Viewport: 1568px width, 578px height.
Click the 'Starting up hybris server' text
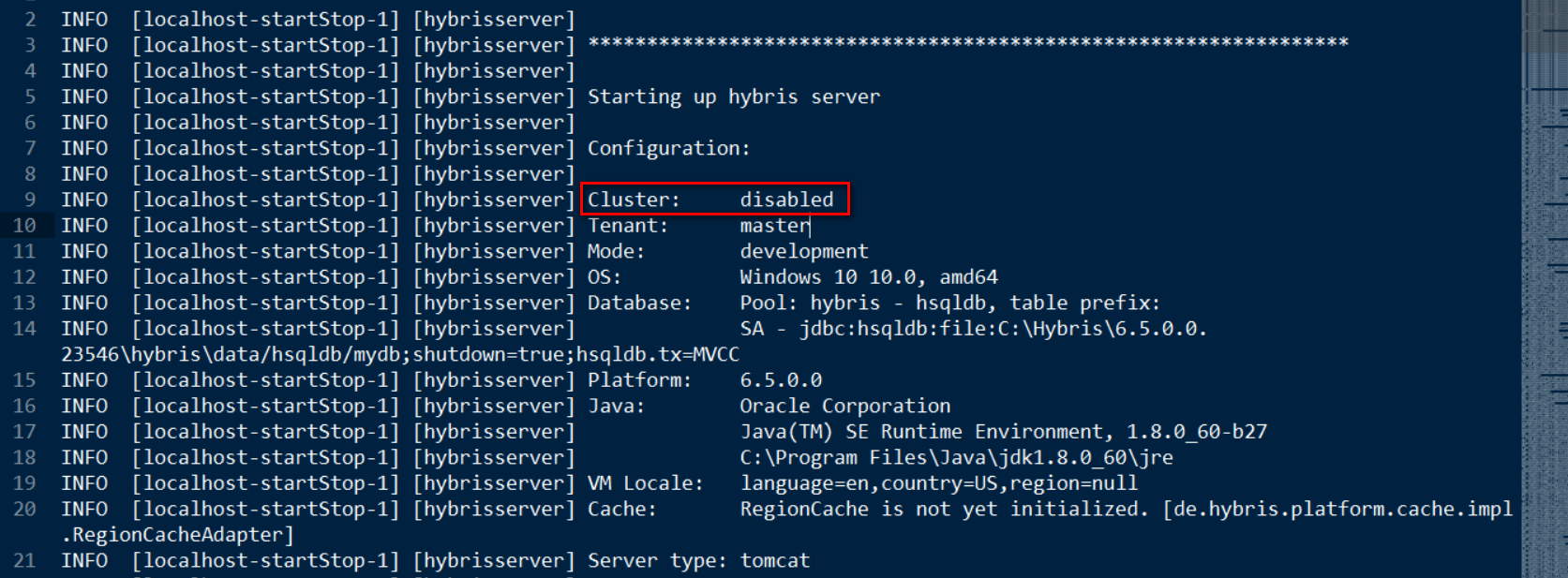click(x=734, y=96)
